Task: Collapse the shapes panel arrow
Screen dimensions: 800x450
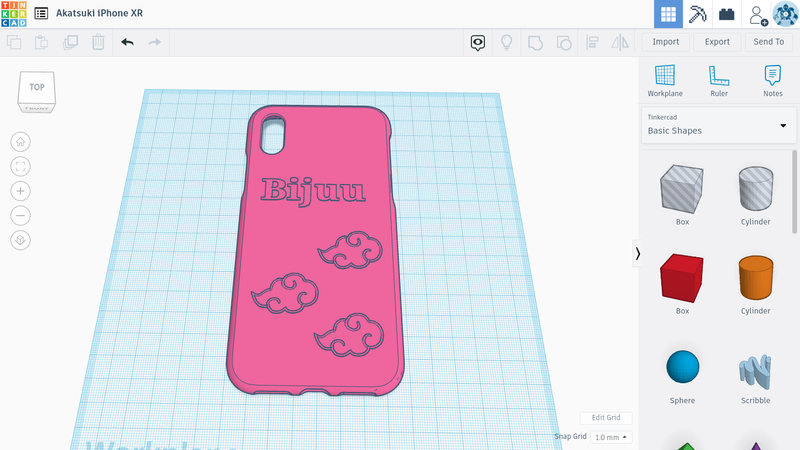Action: (x=637, y=254)
